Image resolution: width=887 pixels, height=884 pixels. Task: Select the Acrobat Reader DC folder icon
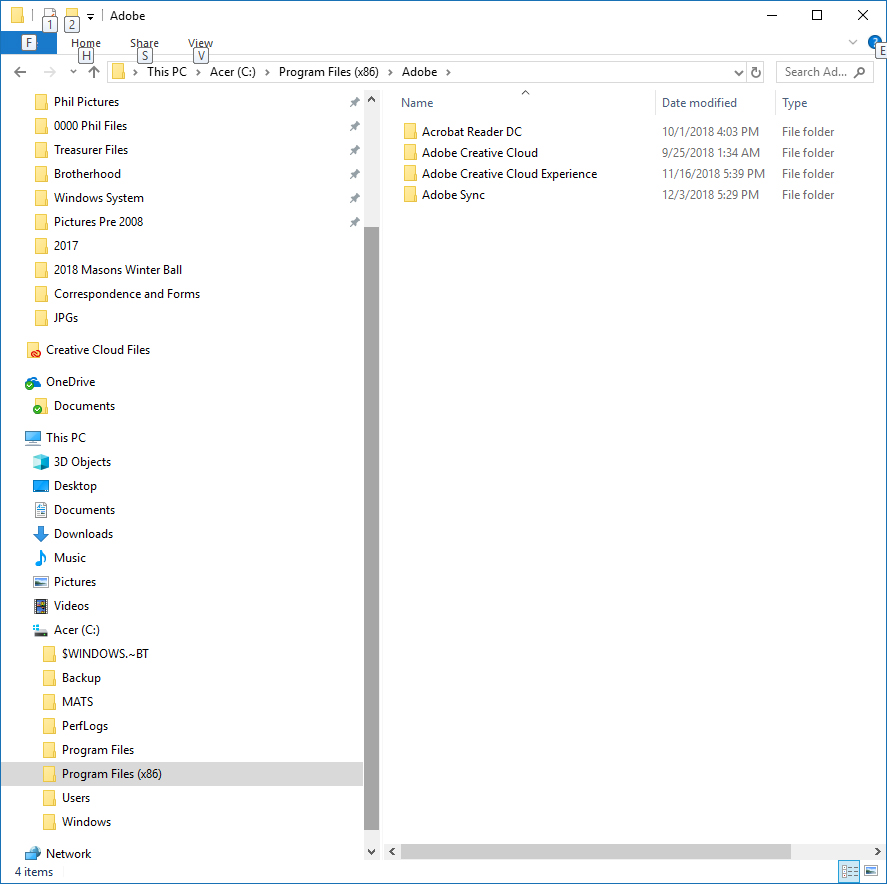coord(410,132)
